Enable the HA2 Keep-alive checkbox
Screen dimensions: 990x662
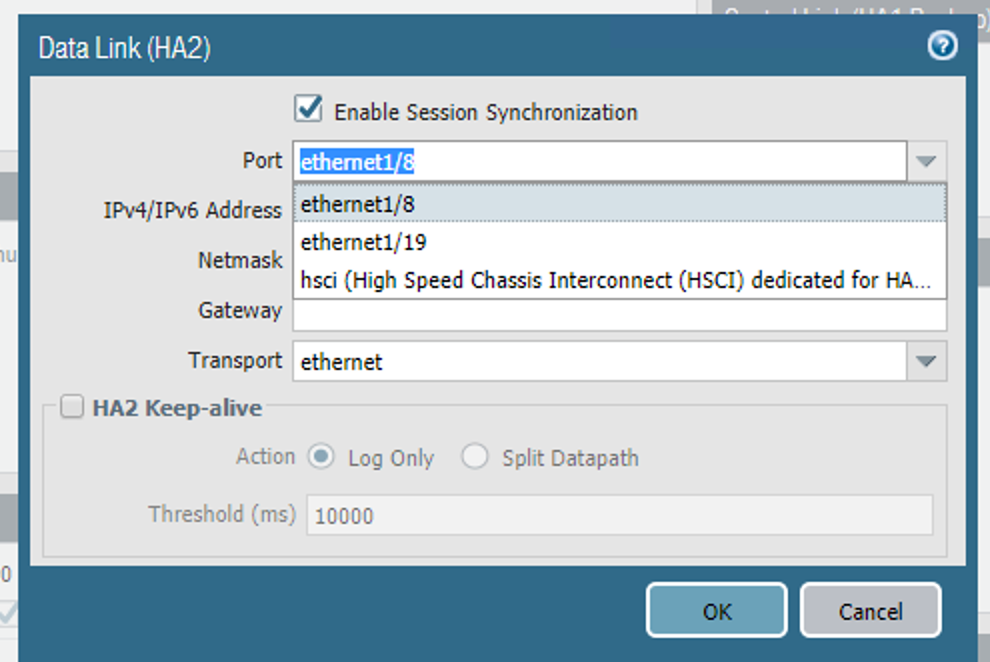(72, 407)
